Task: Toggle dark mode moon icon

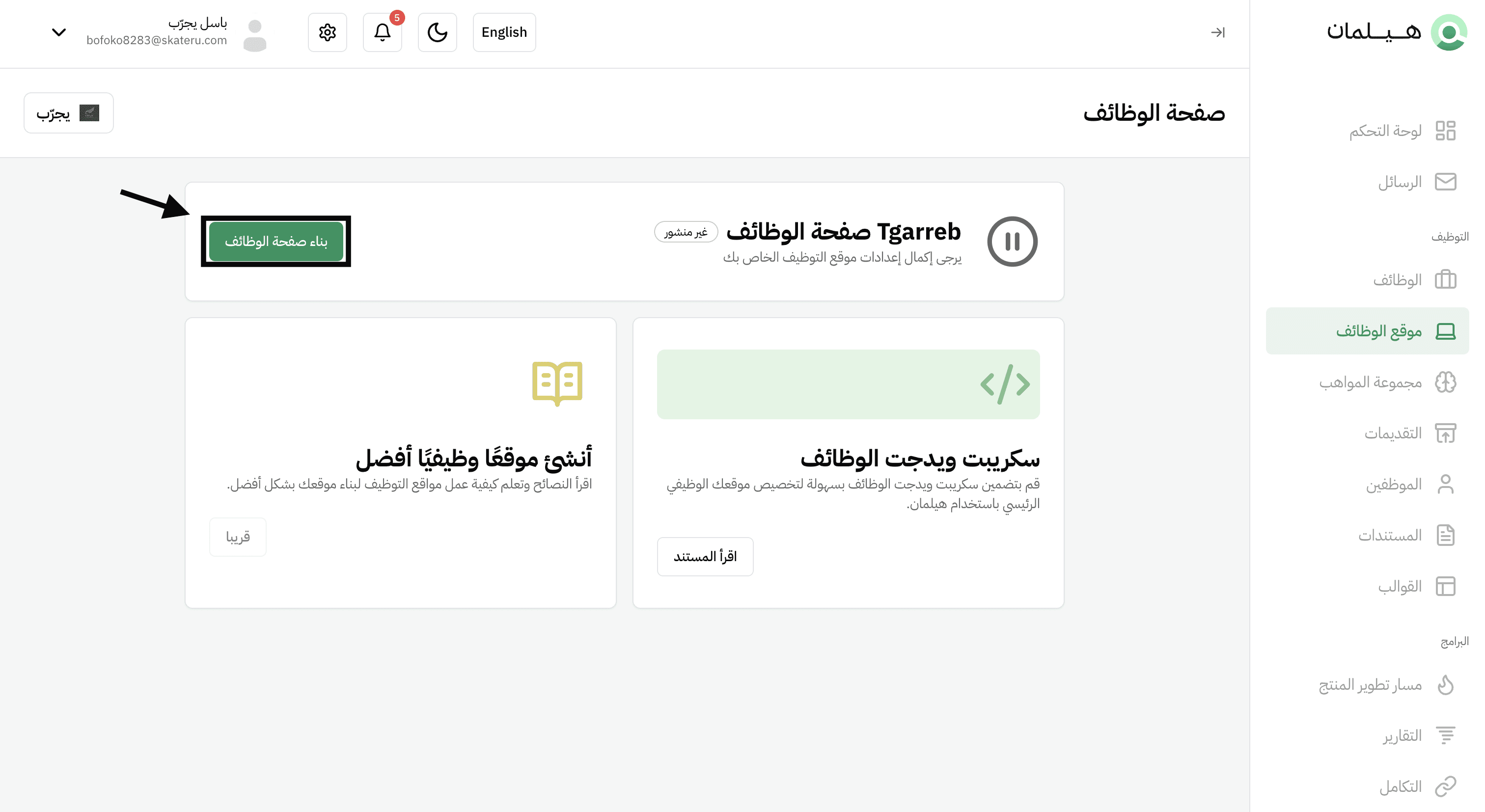Action: pyautogui.click(x=437, y=32)
